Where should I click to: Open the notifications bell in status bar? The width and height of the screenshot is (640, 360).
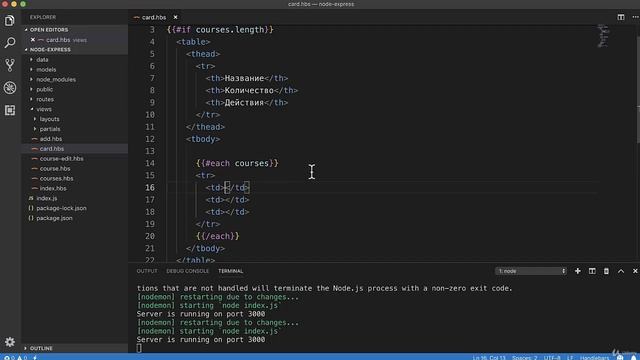click(634, 358)
